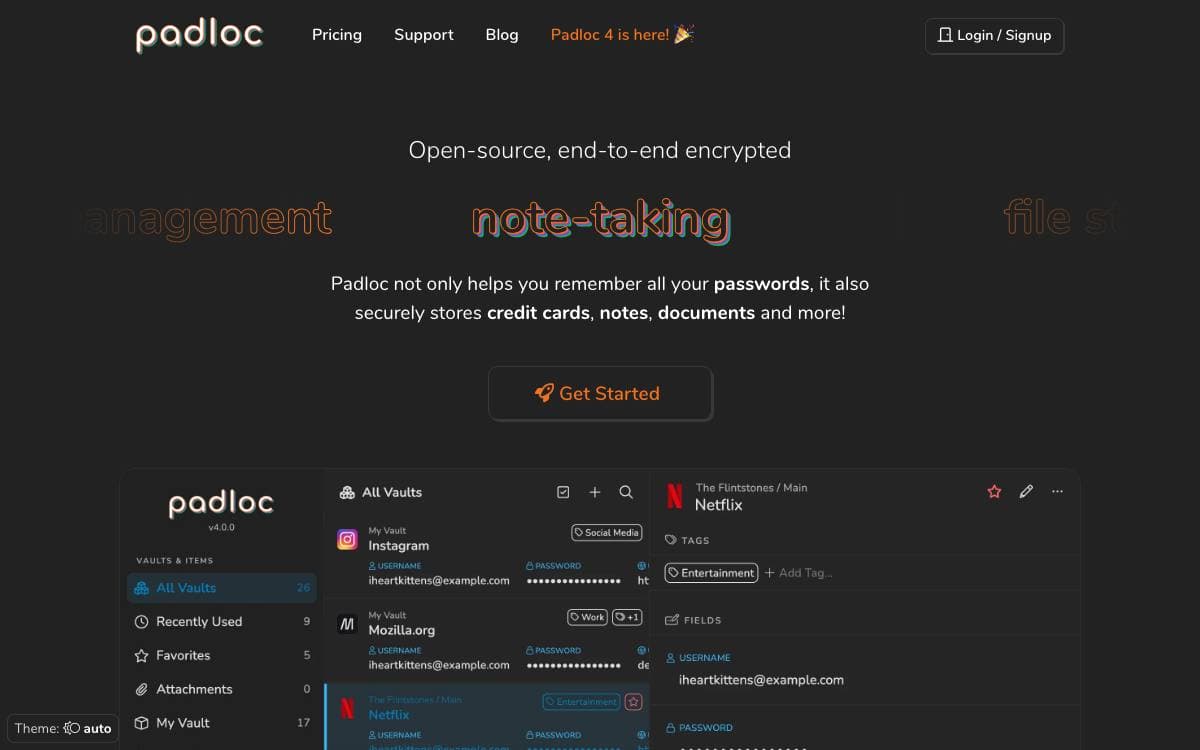The image size is (1200, 750).
Task: Click the Login / Signup button
Action: coord(994,35)
